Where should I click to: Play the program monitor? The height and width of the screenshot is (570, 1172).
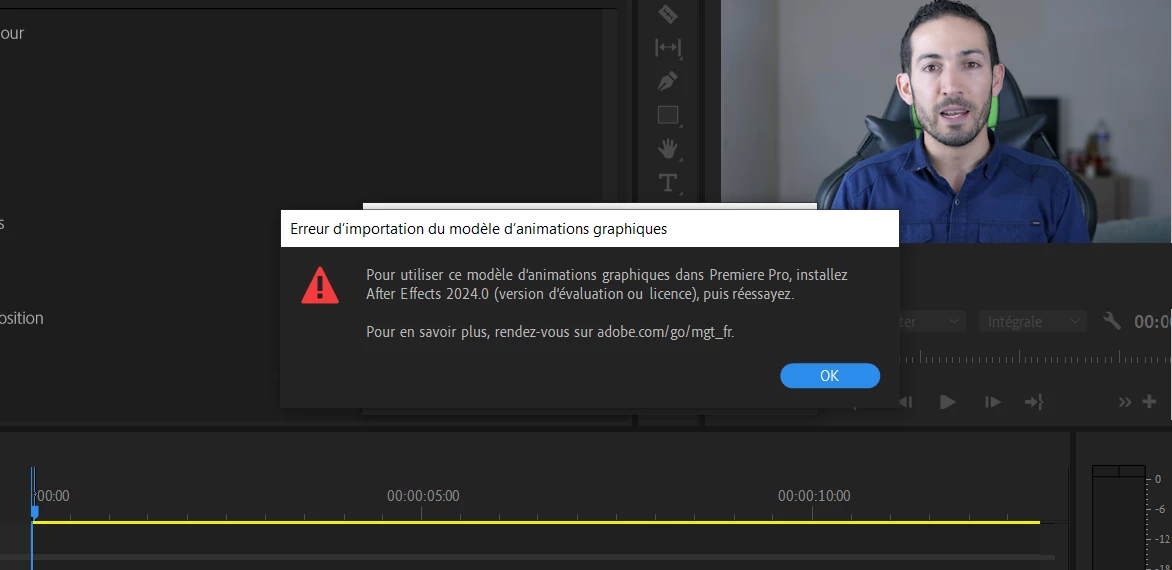(948, 402)
